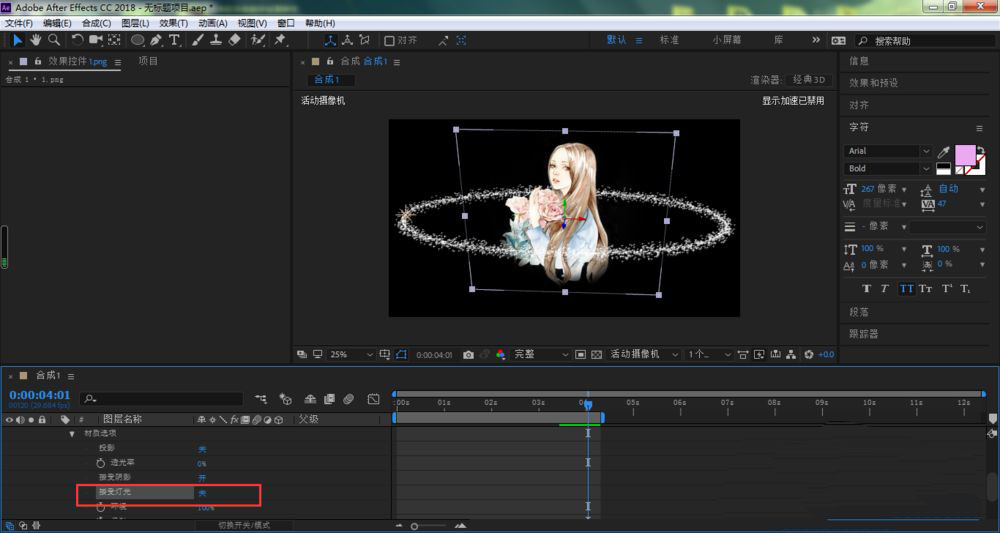Select the Pen tool
The image size is (1000, 533).
pyautogui.click(x=156, y=40)
